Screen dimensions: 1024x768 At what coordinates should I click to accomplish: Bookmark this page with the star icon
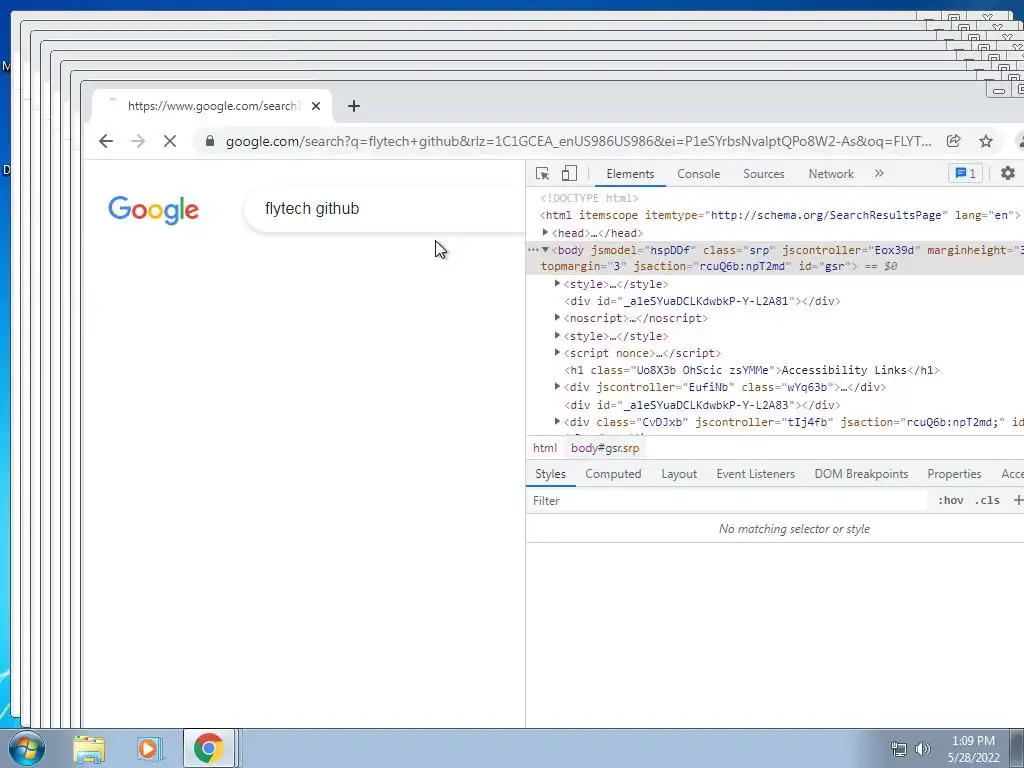coord(985,141)
